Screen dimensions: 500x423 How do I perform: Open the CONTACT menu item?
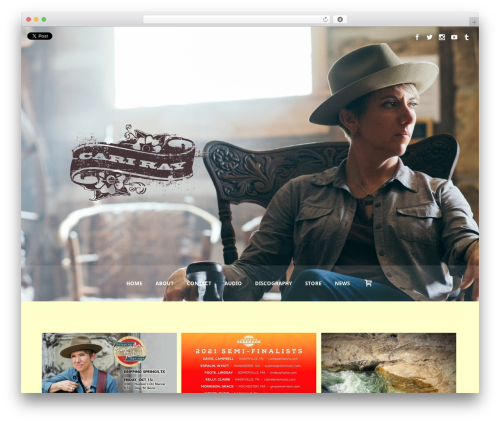199,283
